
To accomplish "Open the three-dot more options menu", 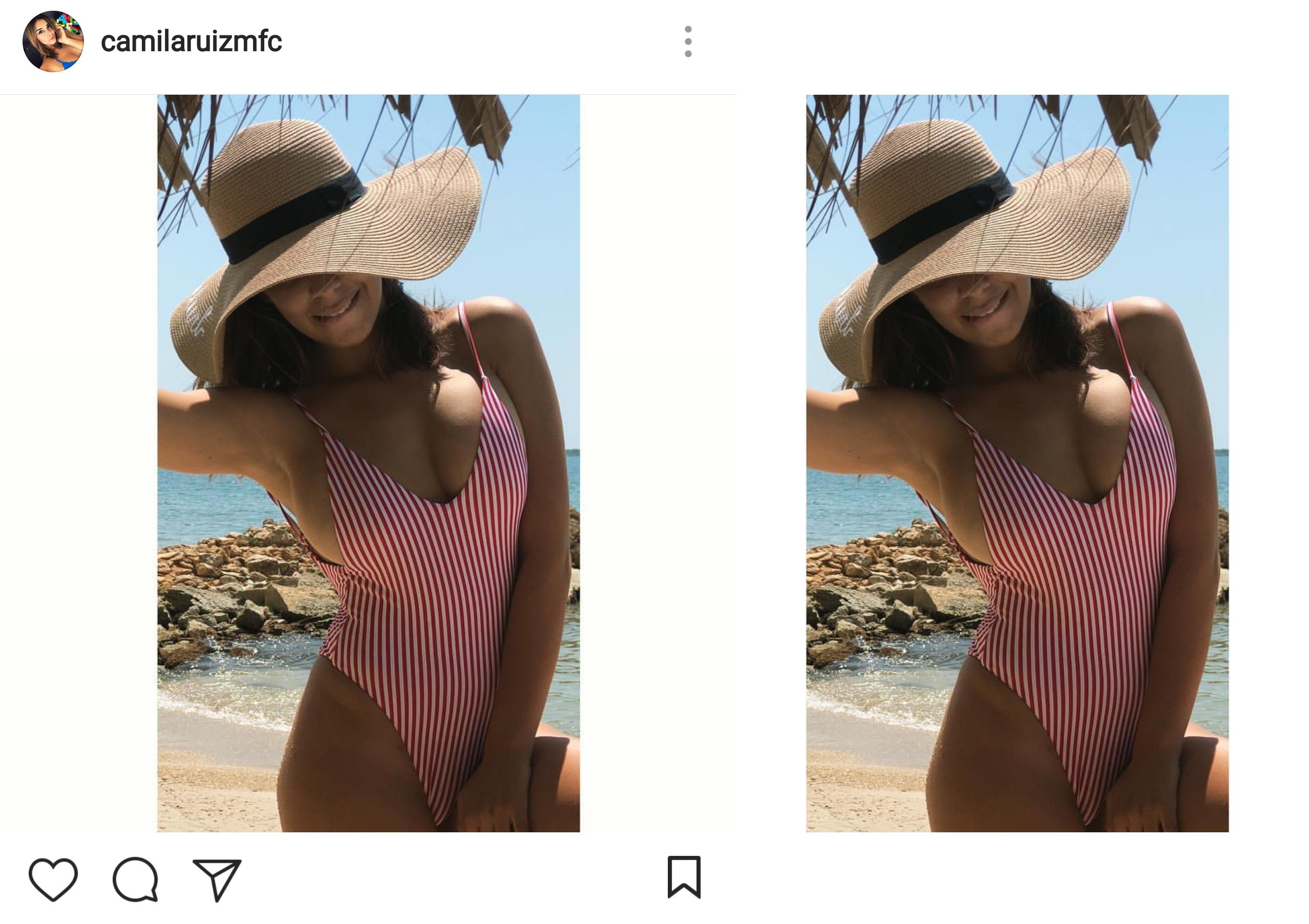I will click(688, 41).
